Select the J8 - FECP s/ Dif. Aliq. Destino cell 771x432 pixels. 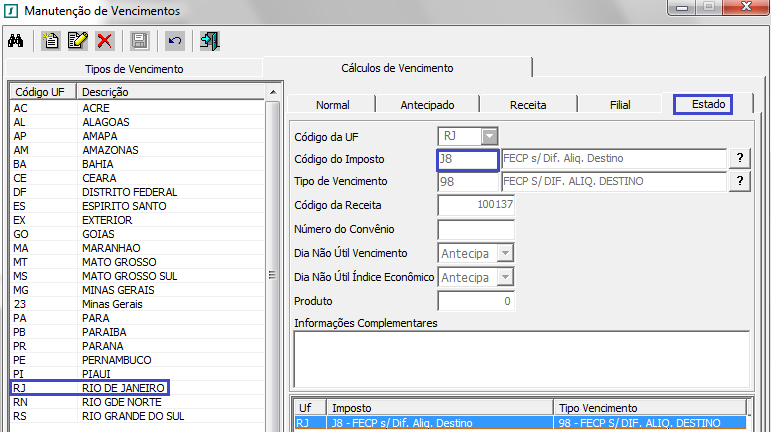[x=440, y=423]
